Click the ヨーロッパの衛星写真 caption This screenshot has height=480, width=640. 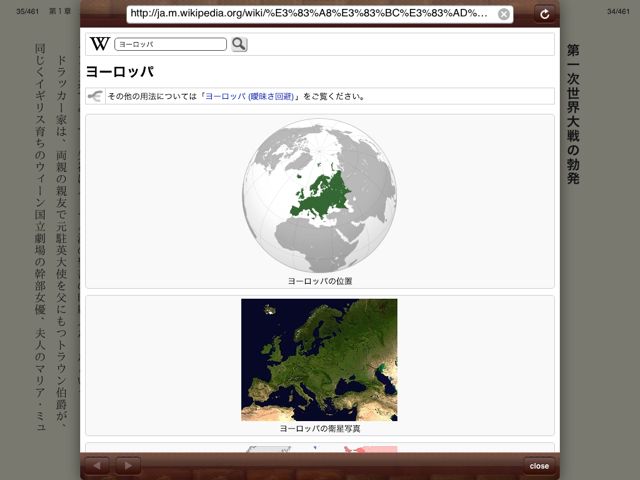(320, 428)
